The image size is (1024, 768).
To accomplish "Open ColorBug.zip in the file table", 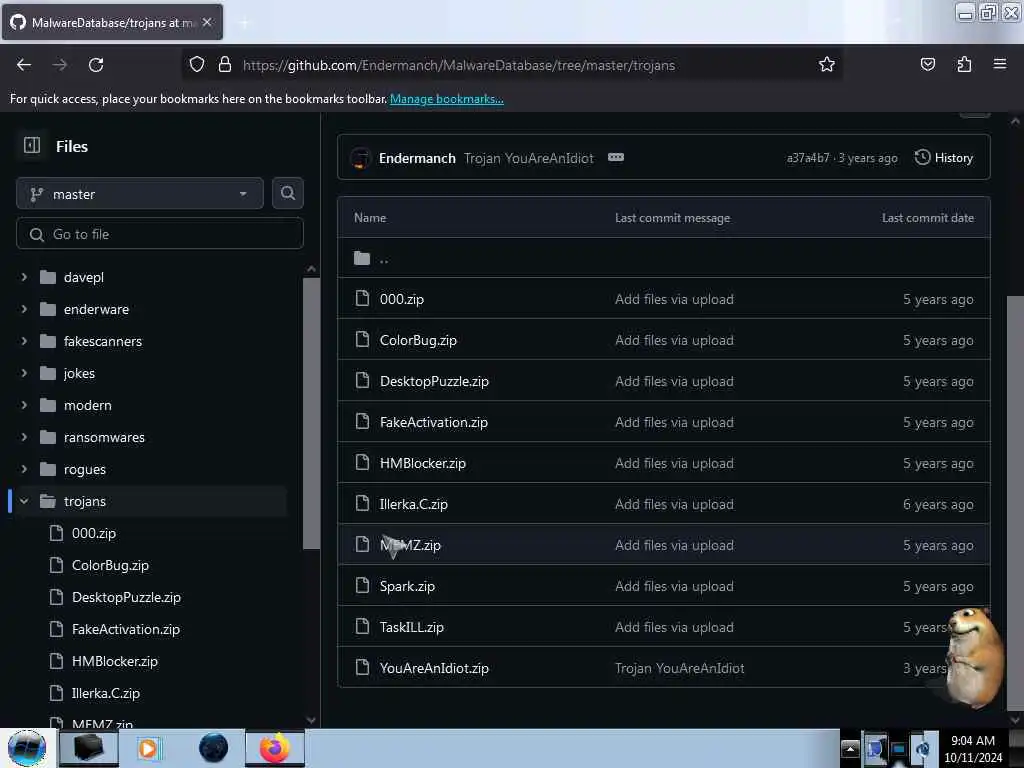I will [418, 340].
